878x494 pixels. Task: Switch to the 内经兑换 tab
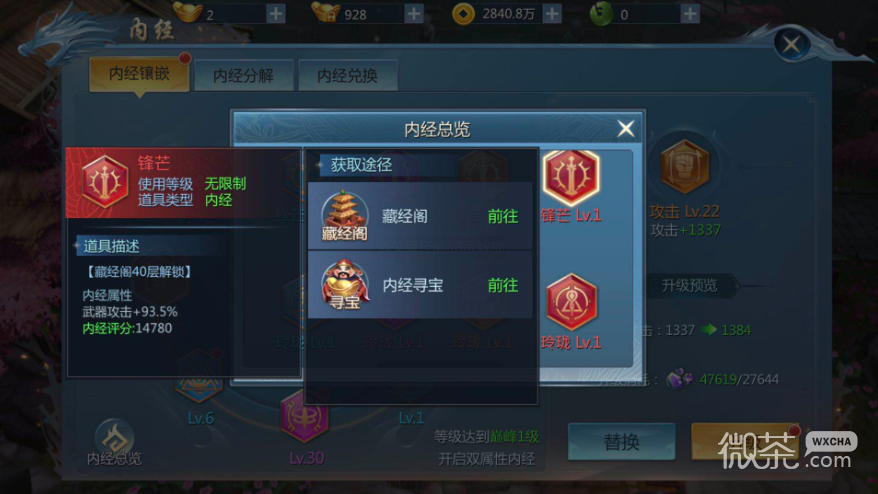point(348,76)
